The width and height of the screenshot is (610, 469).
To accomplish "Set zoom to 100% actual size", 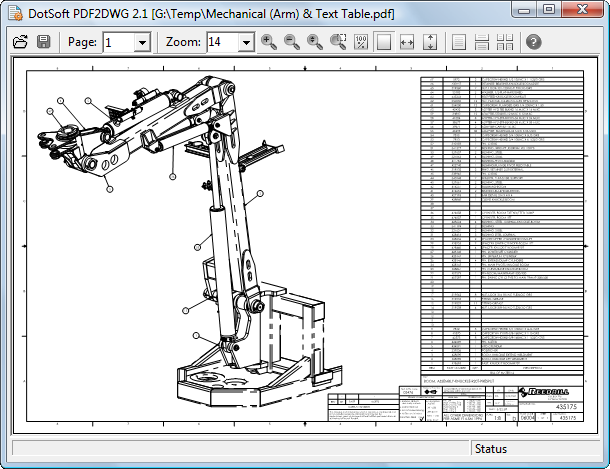I will pos(361,42).
